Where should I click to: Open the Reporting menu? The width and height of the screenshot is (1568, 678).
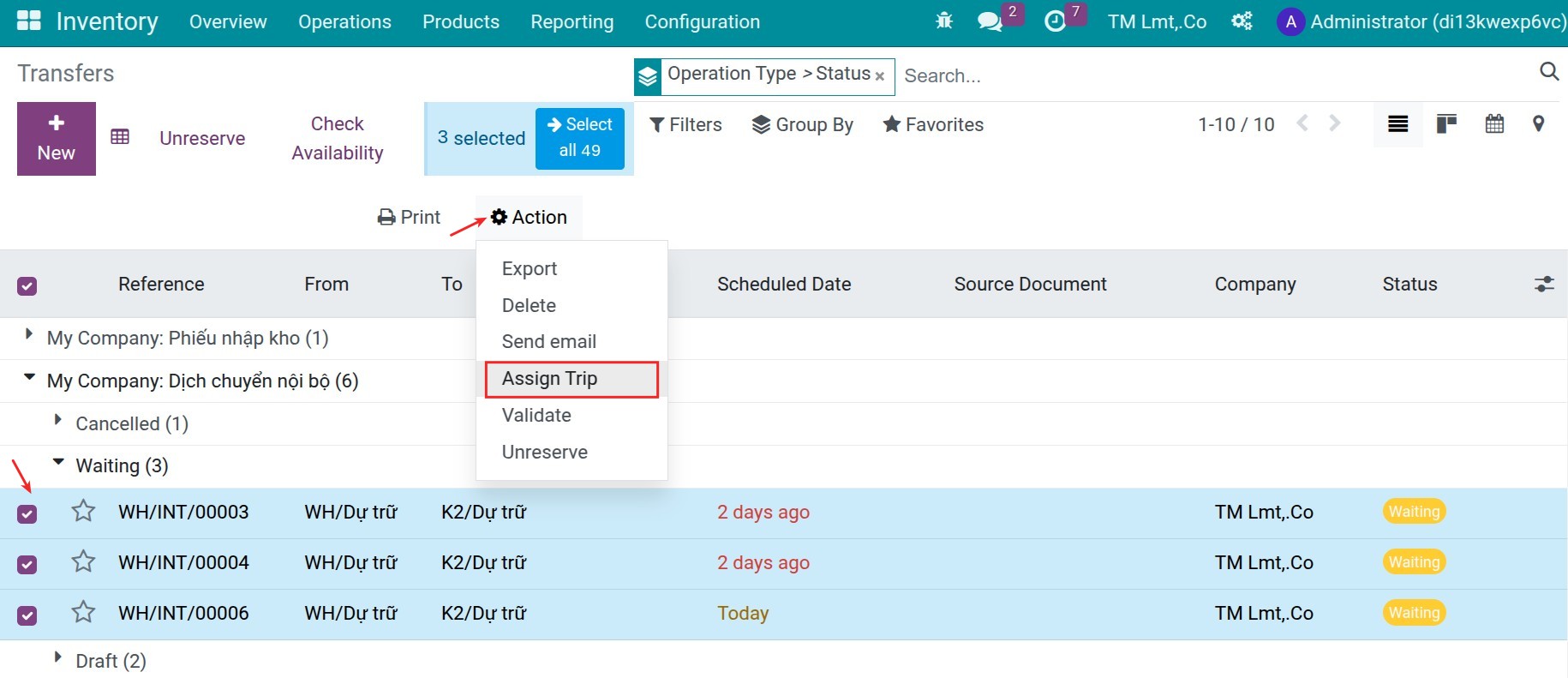coord(572,22)
